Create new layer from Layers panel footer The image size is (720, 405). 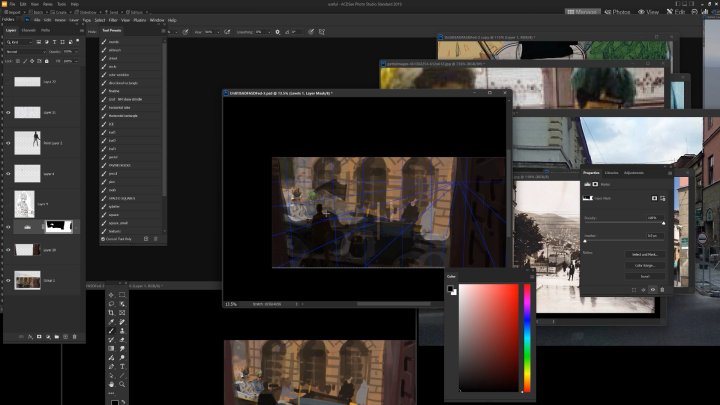66,337
